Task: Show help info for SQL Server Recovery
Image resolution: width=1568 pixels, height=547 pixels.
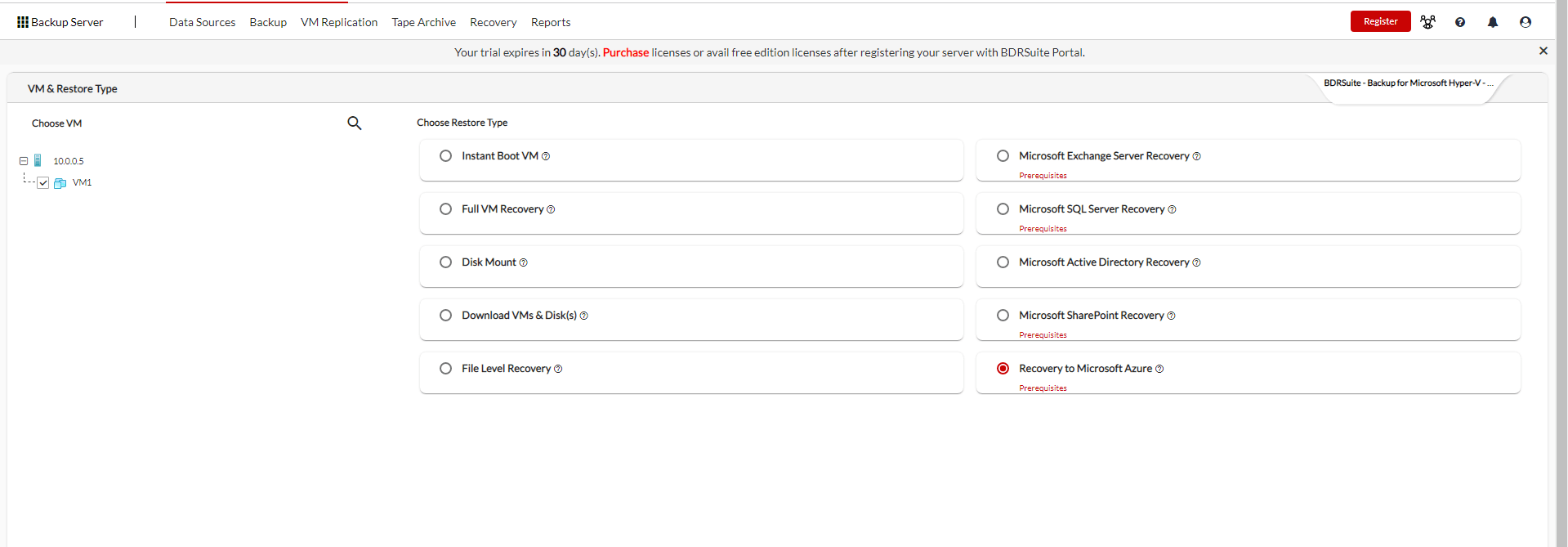Action: 1173,209
